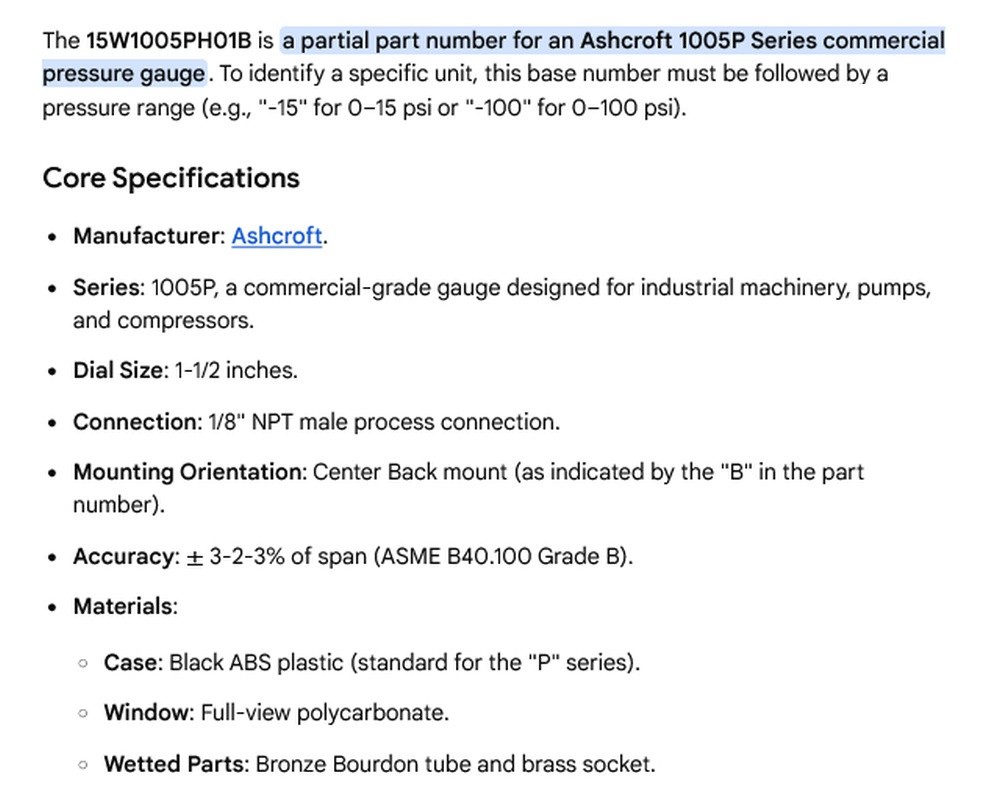Click the Wetted Parts label

coord(177,764)
